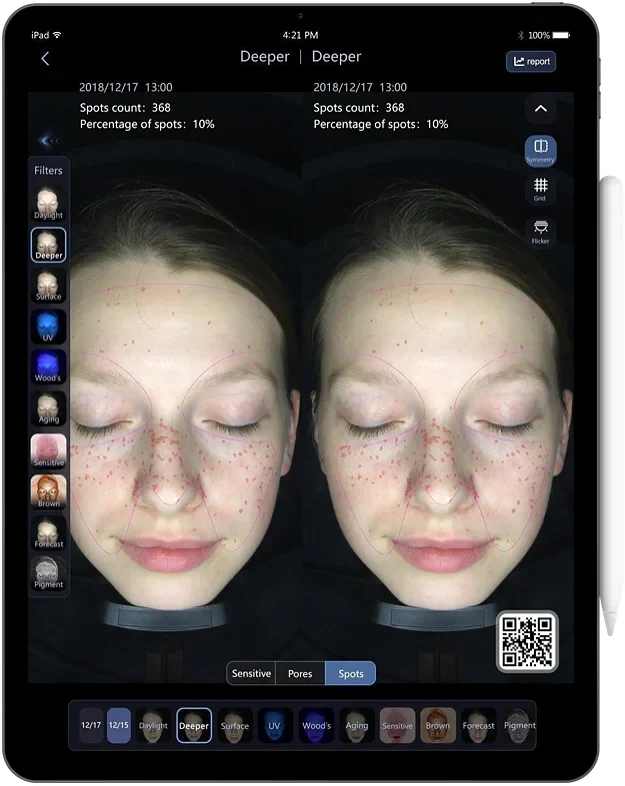Screen dimensions: 625x786
Task: Select the Daylight filter in sidebar
Action: point(48,204)
